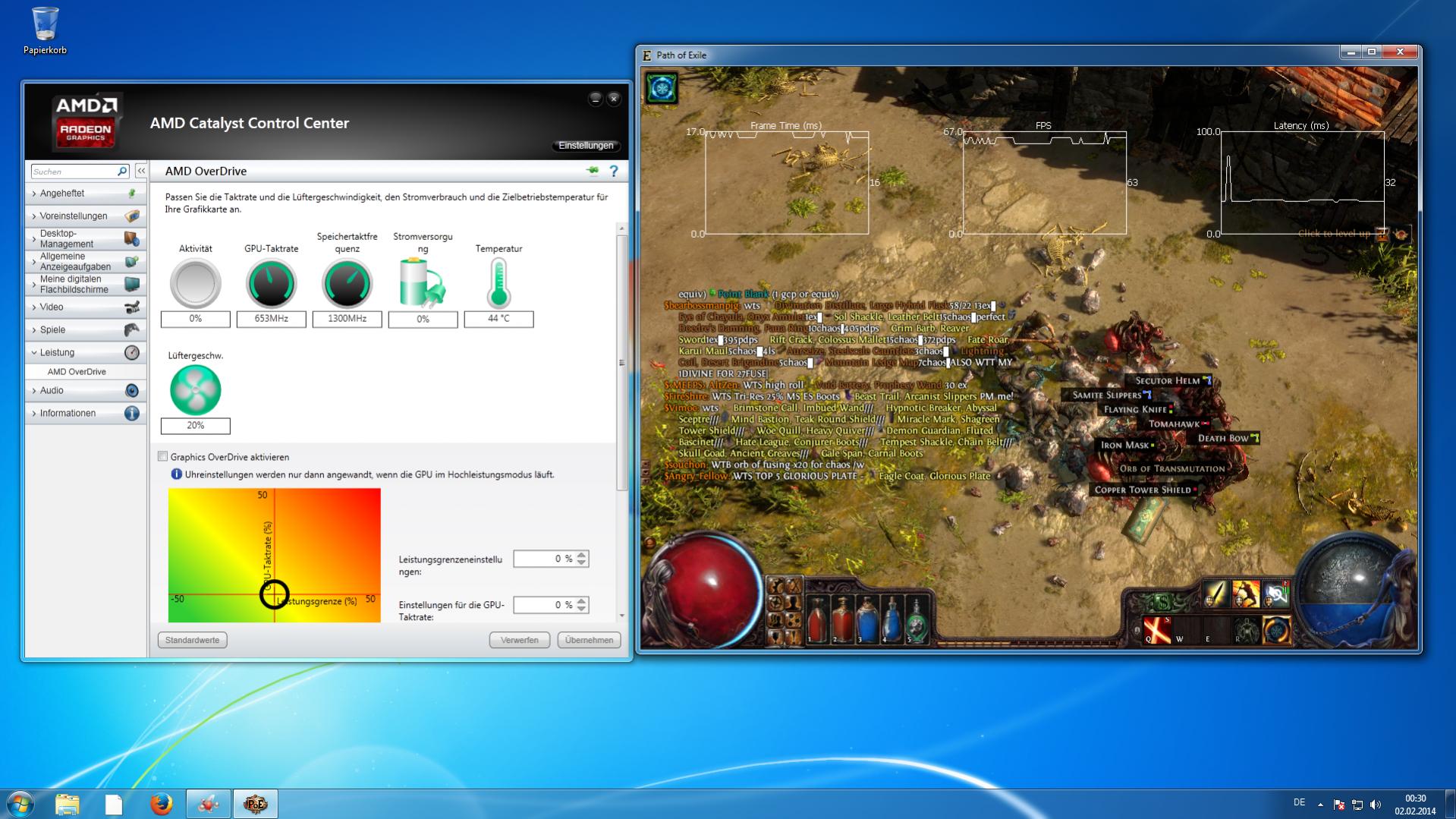Click the Death Bow item label
The width and height of the screenshot is (1456, 819).
(x=1228, y=438)
